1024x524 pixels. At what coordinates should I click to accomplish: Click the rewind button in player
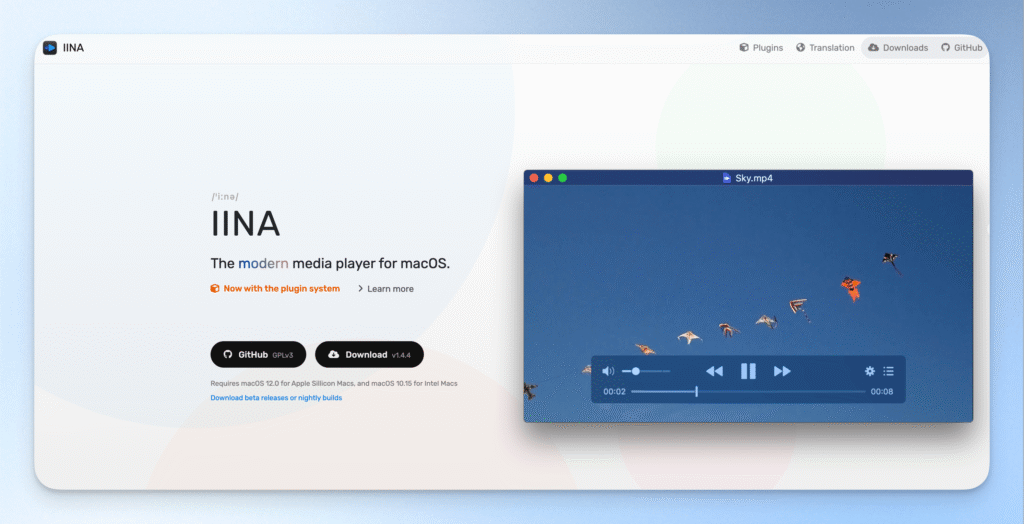point(714,371)
